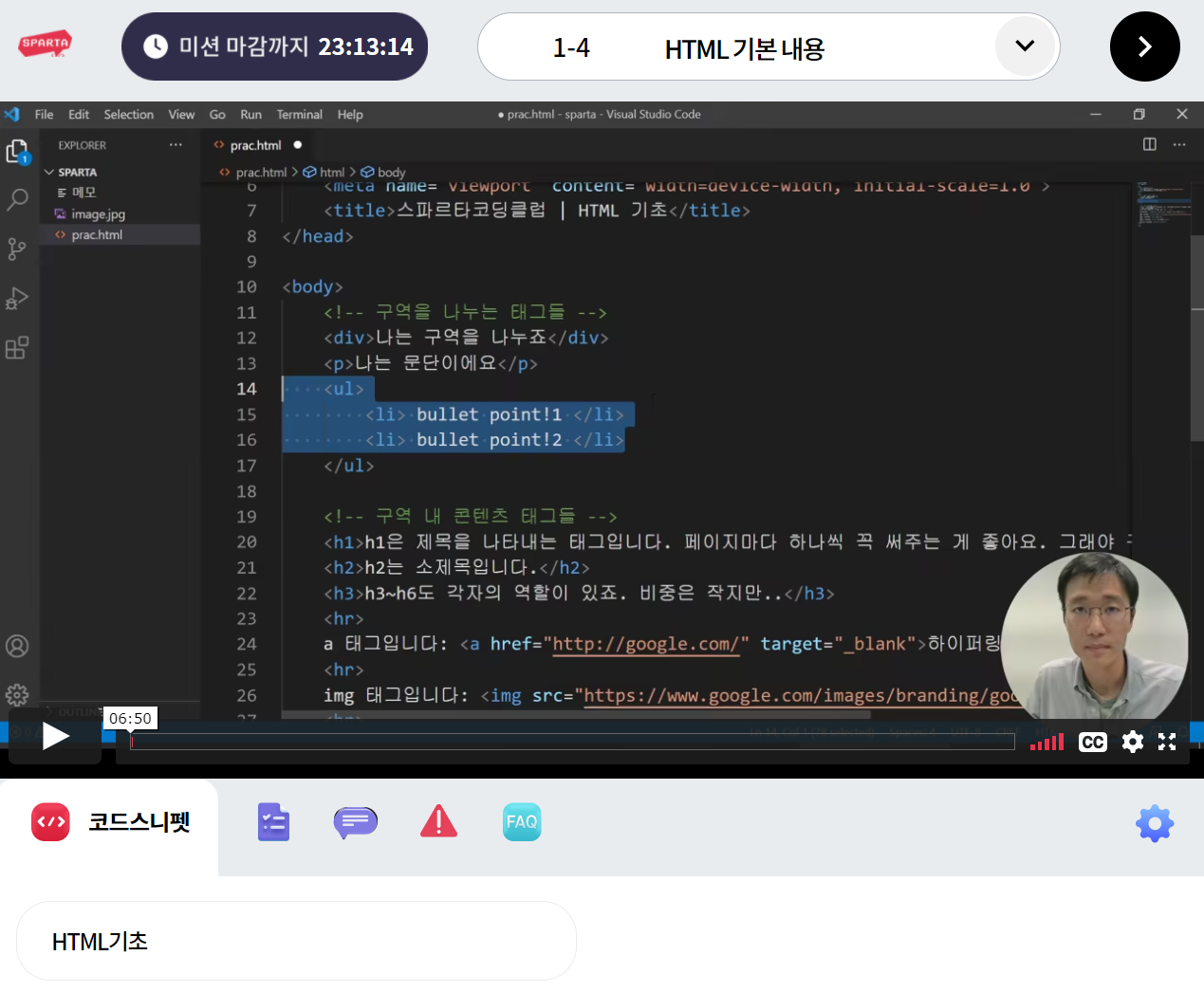Image resolution: width=1204 pixels, height=992 pixels.
Task: Click Explorer more actions ellipsis
Action: [x=176, y=145]
